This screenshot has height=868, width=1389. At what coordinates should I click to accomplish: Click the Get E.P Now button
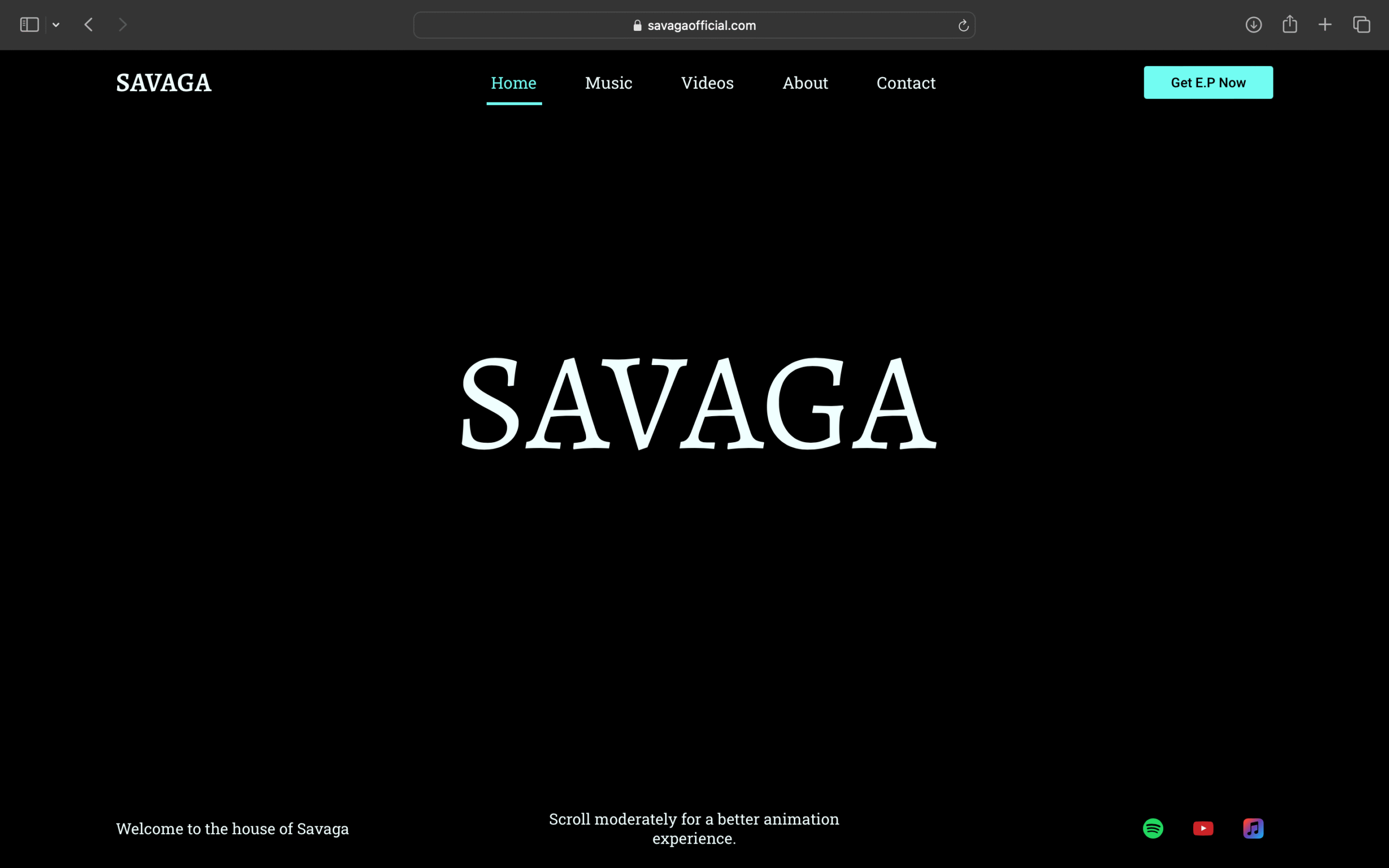[1208, 82]
